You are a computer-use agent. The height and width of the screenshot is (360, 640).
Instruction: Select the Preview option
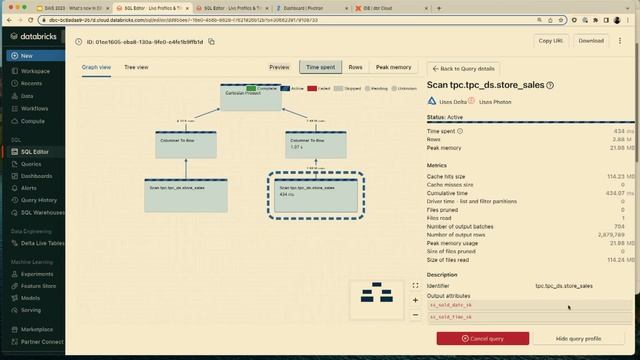pos(279,67)
